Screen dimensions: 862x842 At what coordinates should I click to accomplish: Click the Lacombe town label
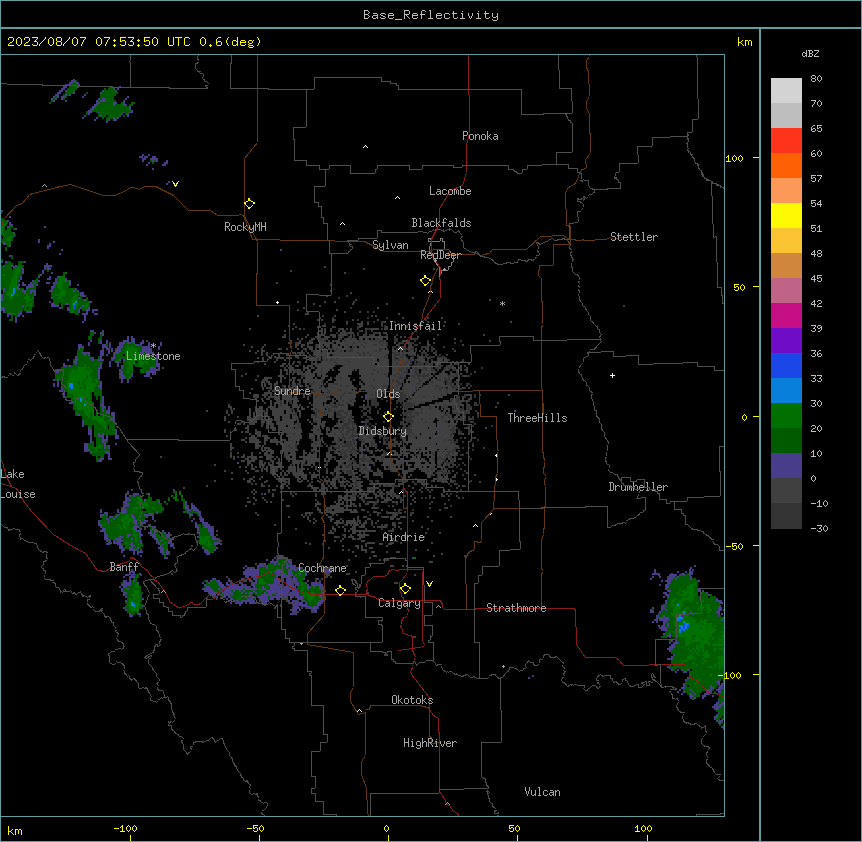[450, 191]
